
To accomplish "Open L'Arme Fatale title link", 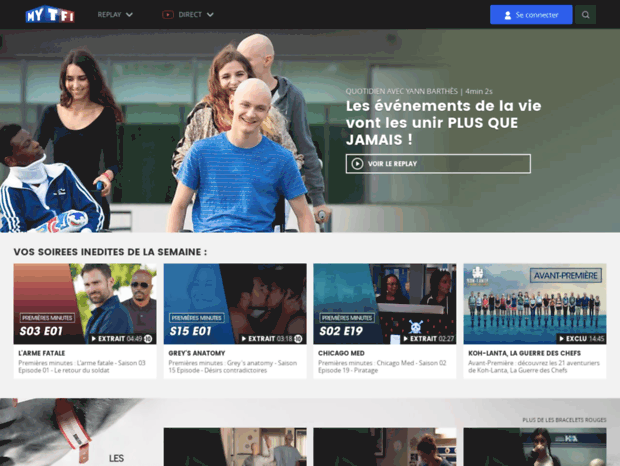I will pyautogui.click(x=42, y=353).
